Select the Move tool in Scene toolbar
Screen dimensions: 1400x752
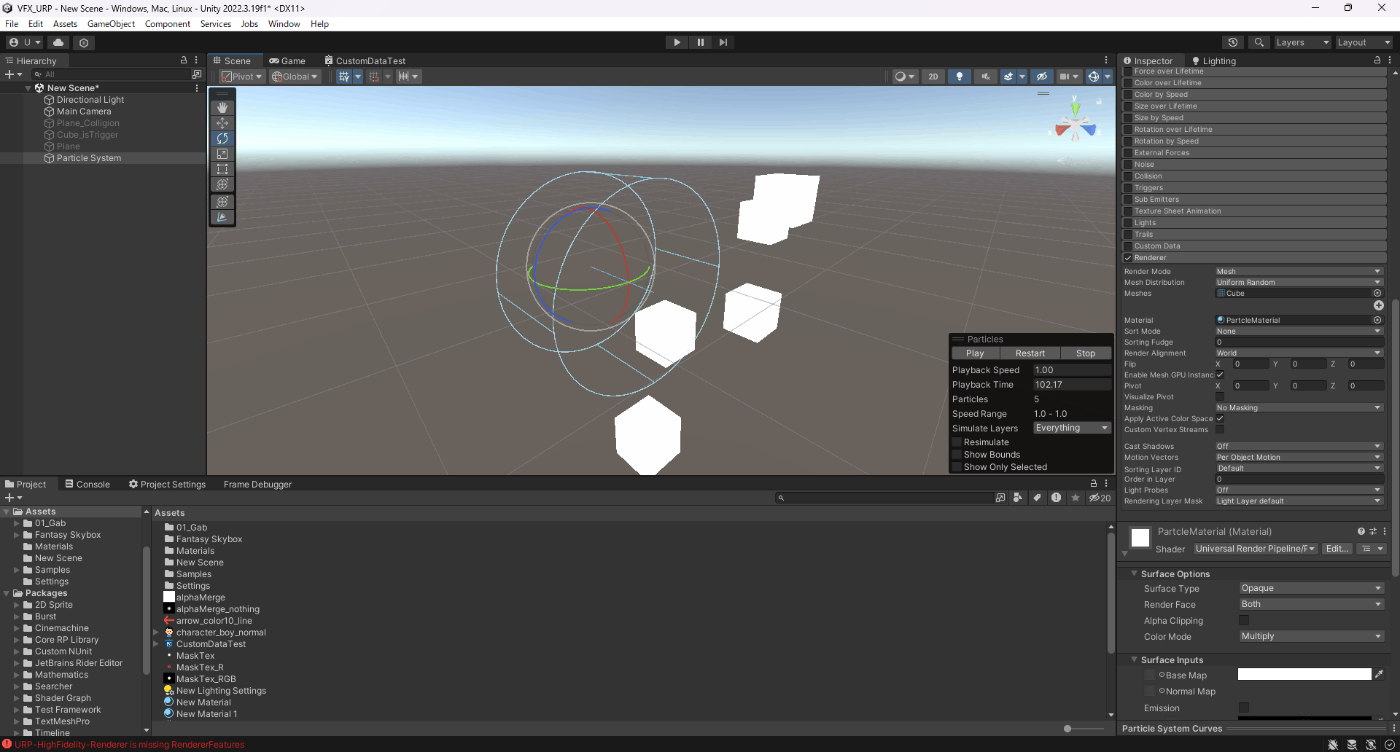(222, 123)
